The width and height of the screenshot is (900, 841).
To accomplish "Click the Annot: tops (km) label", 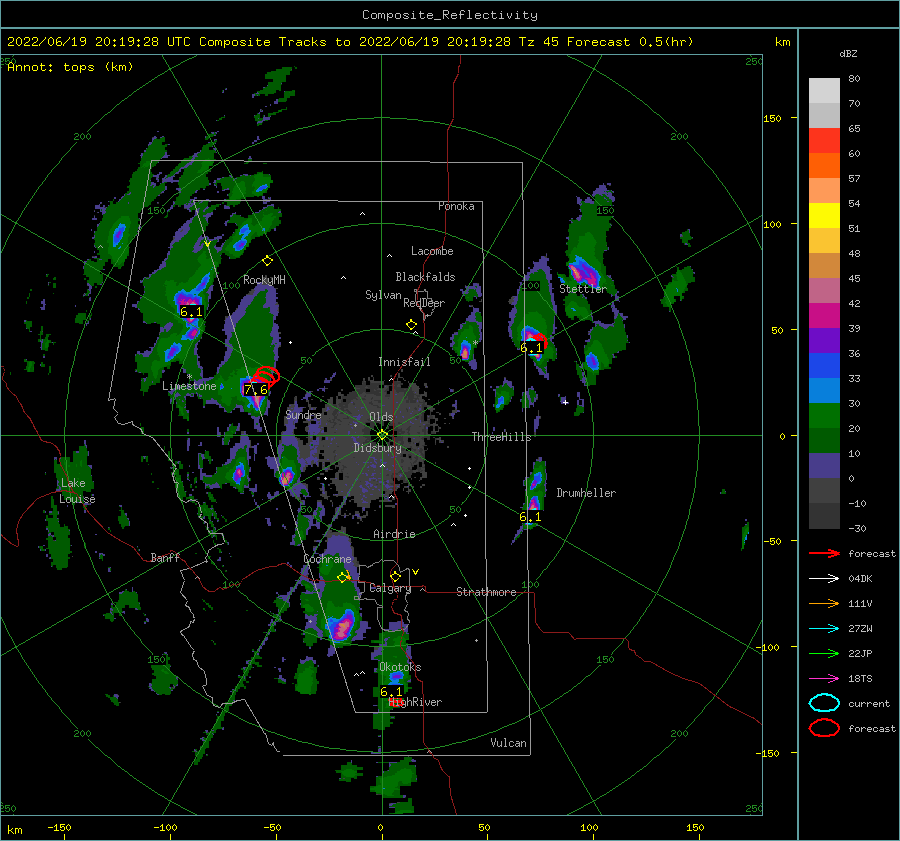I will point(70,67).
